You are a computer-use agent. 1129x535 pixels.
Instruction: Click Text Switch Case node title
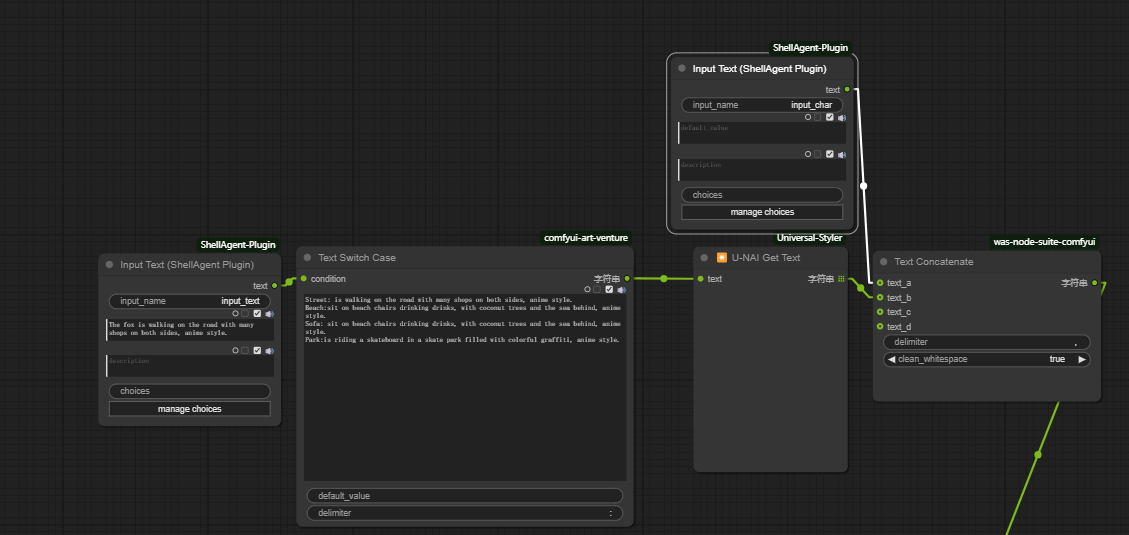pos(357,257)
